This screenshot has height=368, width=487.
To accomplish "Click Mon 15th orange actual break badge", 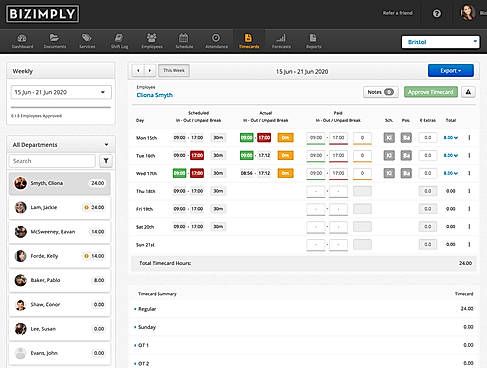I will point(285,138).
